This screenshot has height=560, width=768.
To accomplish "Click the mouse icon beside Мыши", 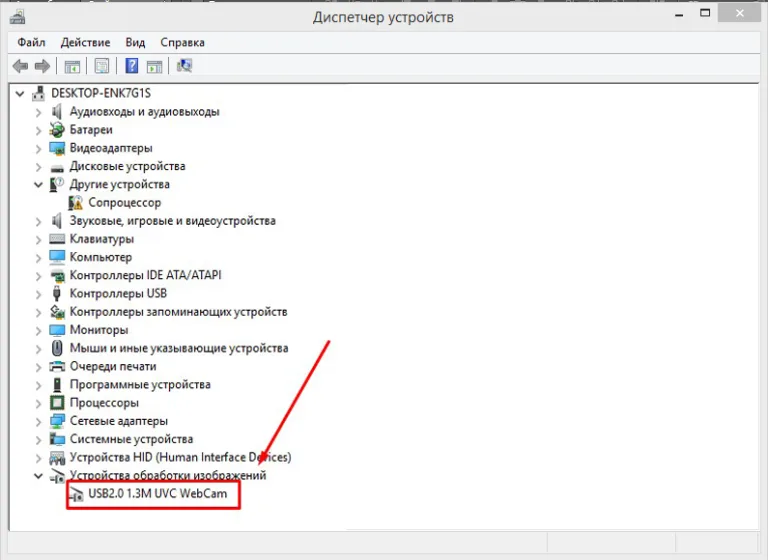I will [57, 348].
